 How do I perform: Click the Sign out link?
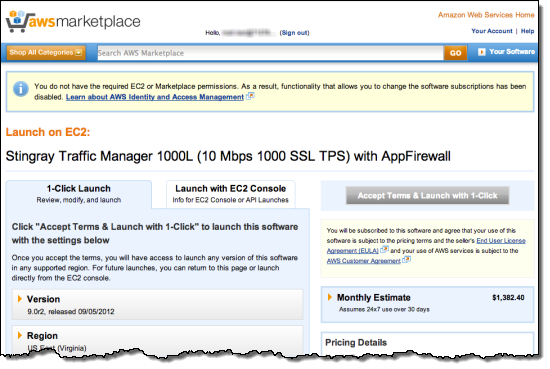pos(294,33)
